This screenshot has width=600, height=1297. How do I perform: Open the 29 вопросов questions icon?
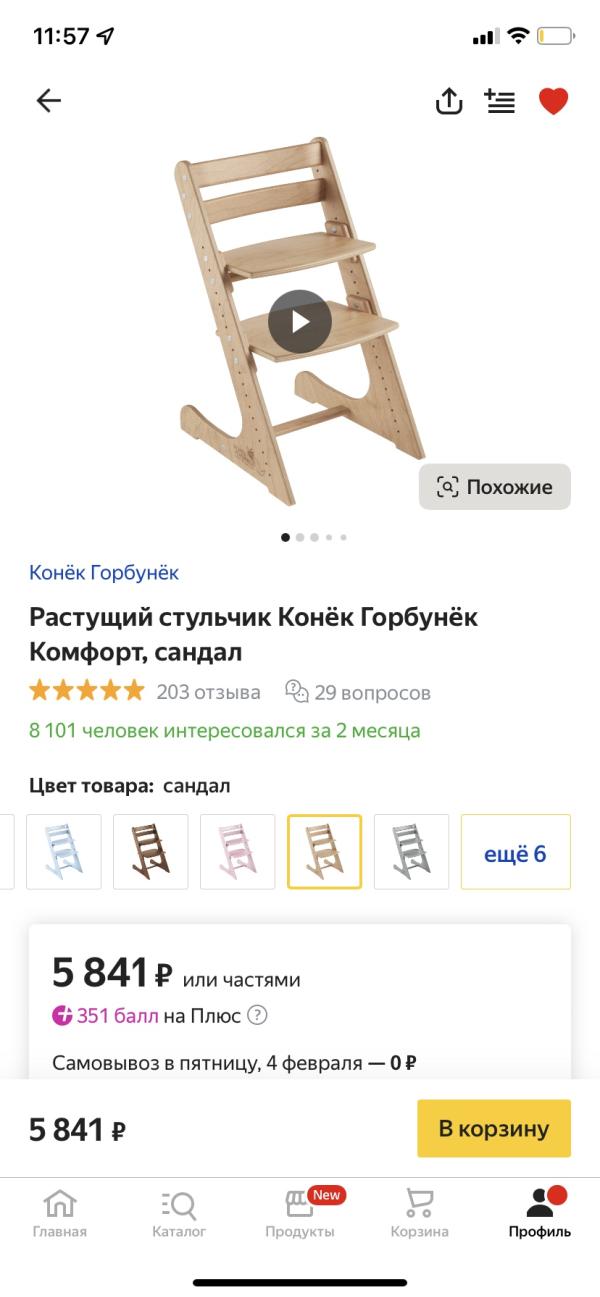(x=297, y=692)
